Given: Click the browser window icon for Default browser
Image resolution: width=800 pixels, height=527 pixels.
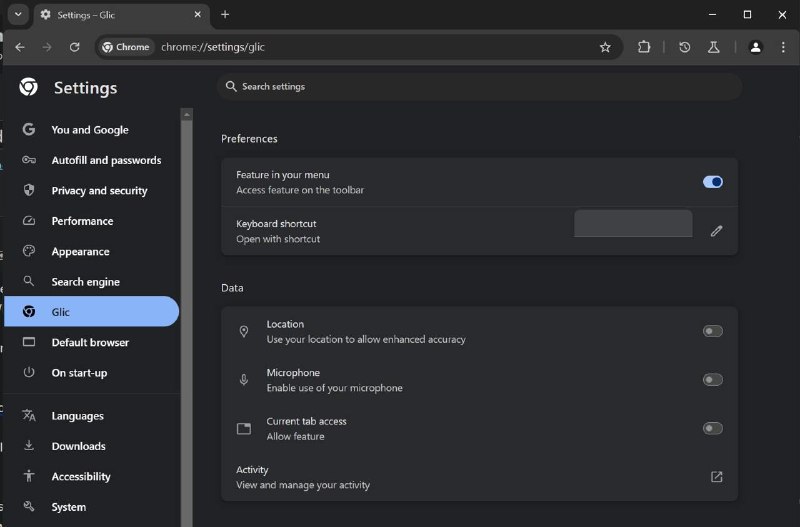Looking at the screenshot, I should (29, 342).
